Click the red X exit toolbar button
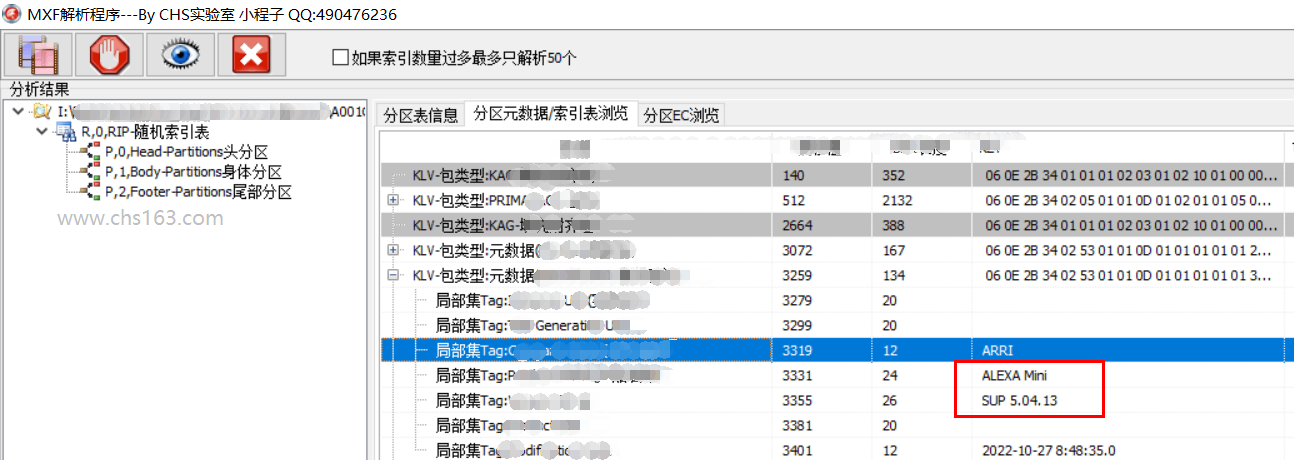 click(252, 54)
